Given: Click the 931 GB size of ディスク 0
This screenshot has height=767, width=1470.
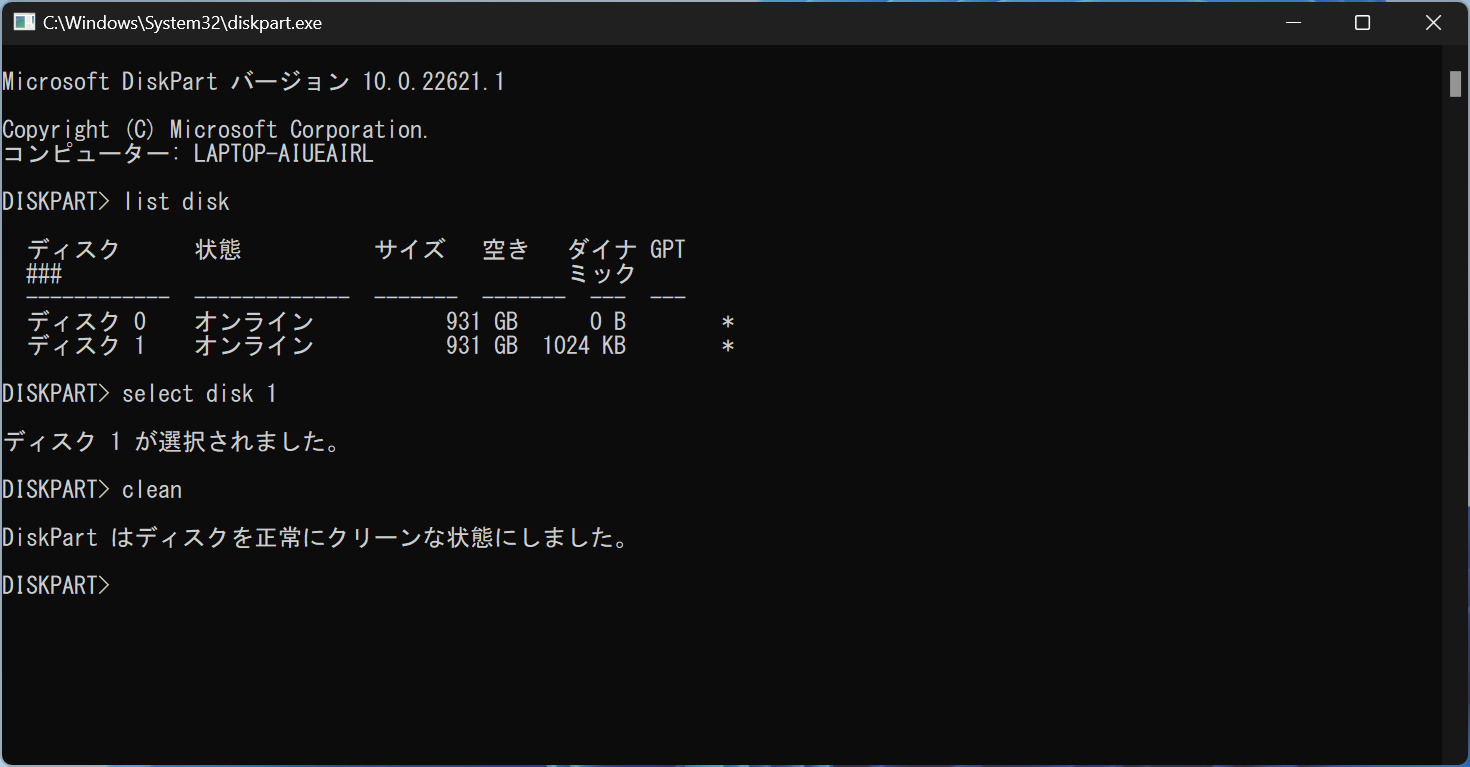Looking at the screenshot, I should click(482, 322).
